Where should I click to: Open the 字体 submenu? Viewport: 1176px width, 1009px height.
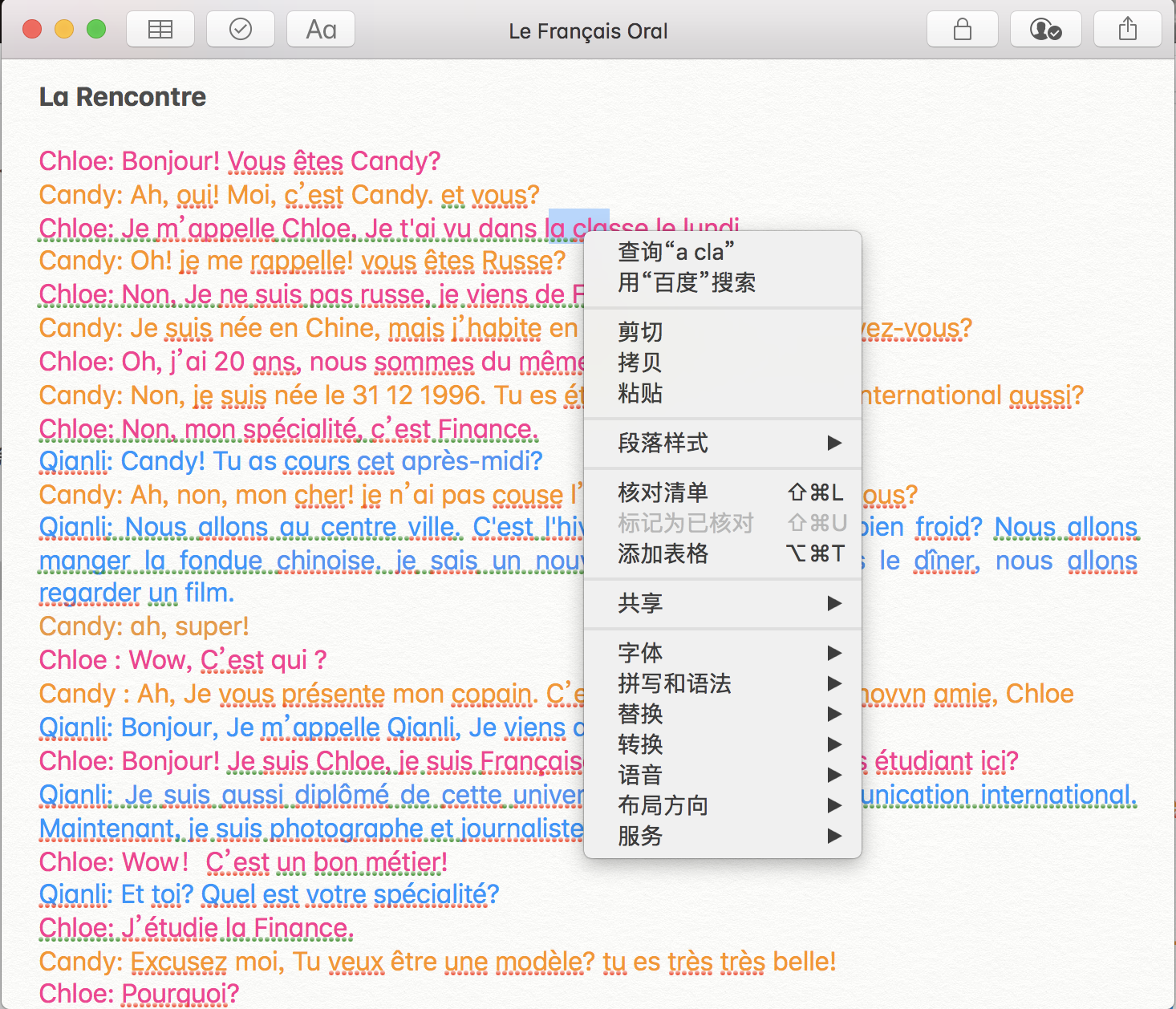(723, 653)
